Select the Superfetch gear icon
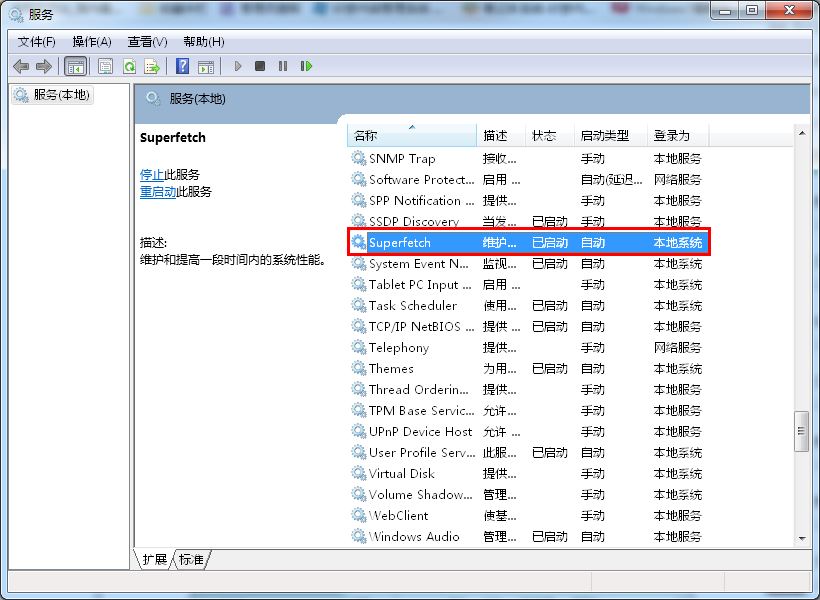The image size is (820, 600). pos(358,242)
